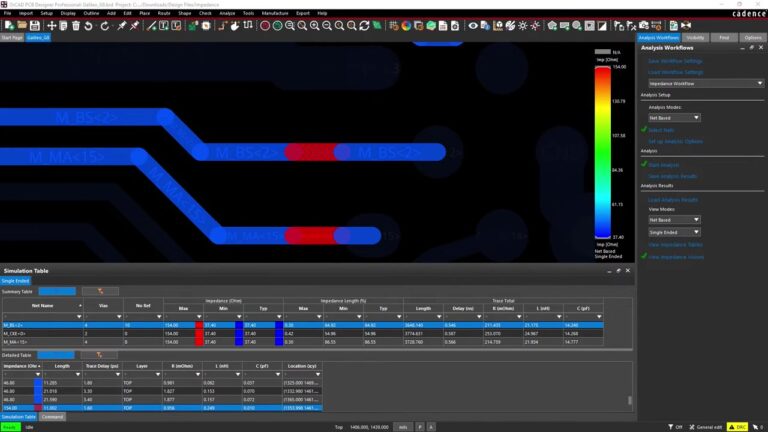Click the Start Analysis link

click(664, 165)
